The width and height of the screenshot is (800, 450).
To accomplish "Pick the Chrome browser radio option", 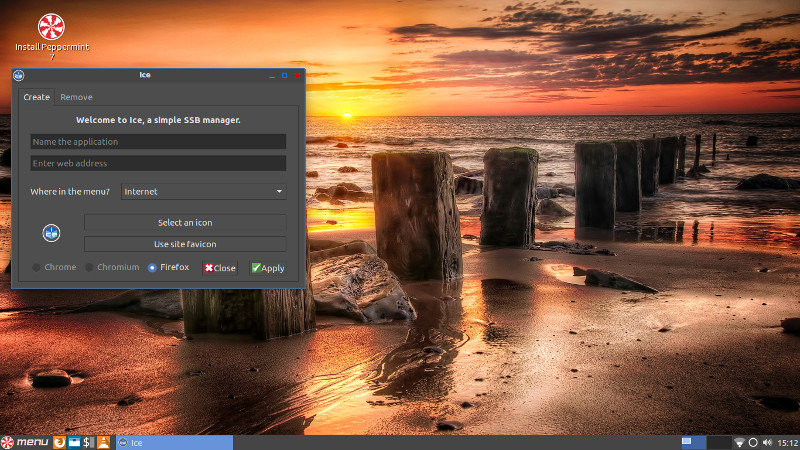I will coord(38,268).
